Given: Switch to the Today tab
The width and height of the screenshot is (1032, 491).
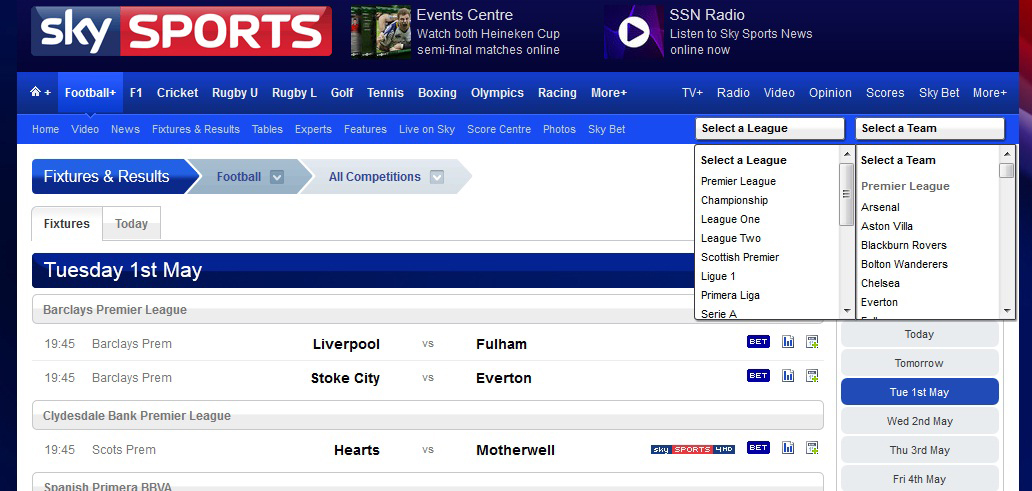Looking at the screenshot, I should 131,224.
